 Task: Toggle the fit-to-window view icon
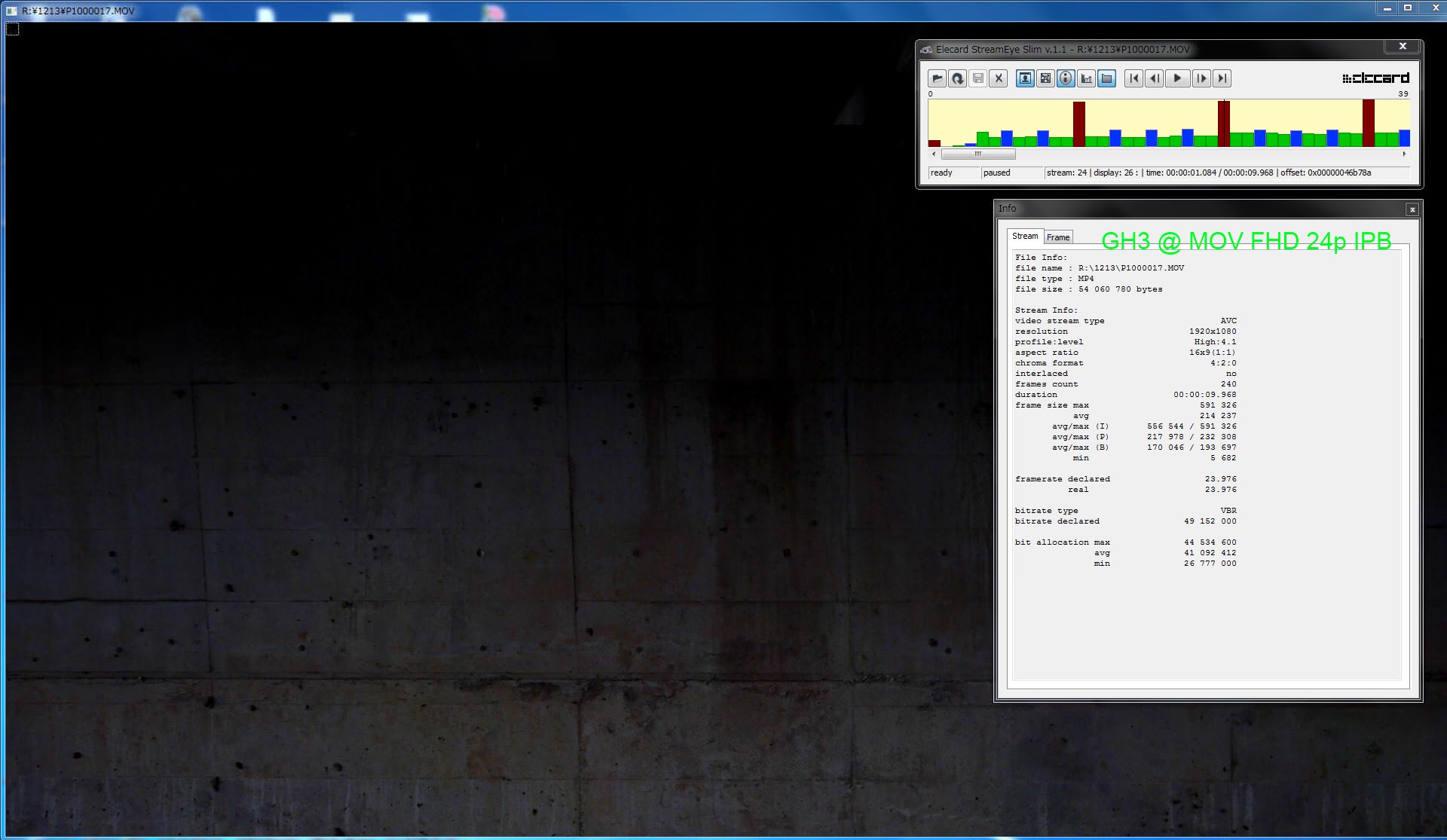click(1045, 78)
